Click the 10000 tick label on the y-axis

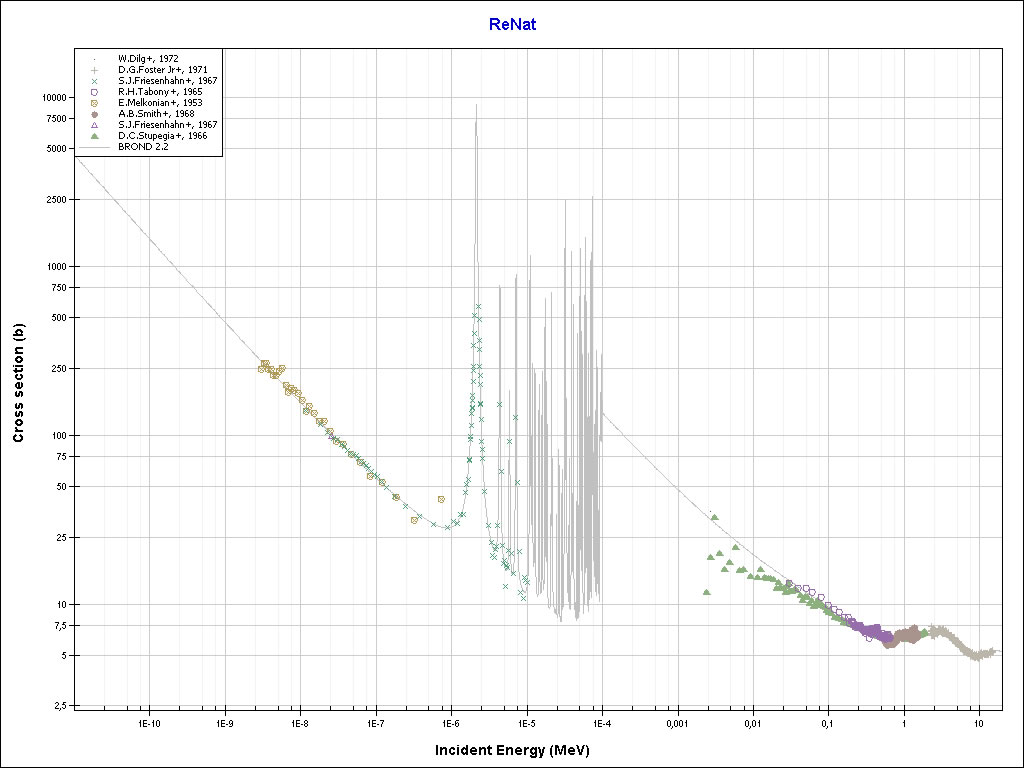pos(52,98)
